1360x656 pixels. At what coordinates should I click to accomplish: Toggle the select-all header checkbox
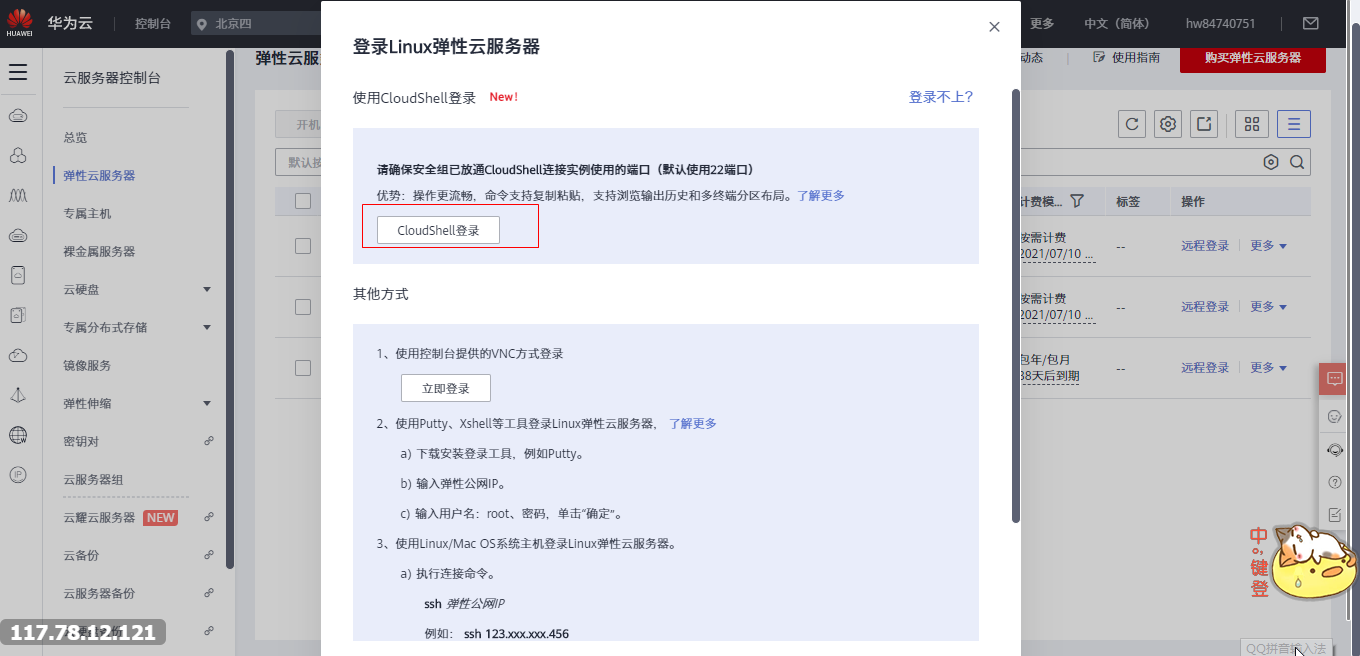303,201
